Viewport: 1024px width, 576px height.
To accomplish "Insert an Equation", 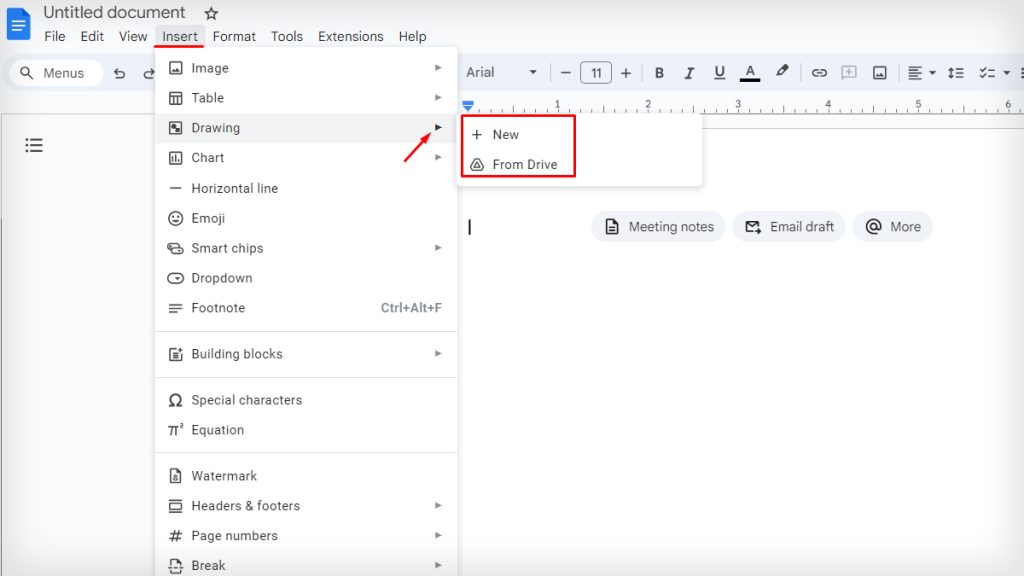I will [306, 430].
